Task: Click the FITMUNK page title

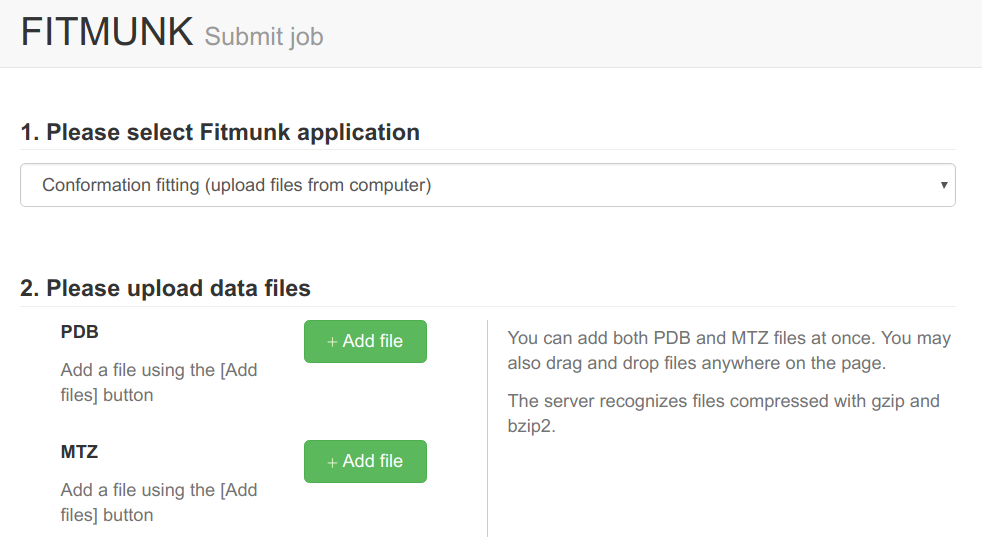Action: (107, 33)
